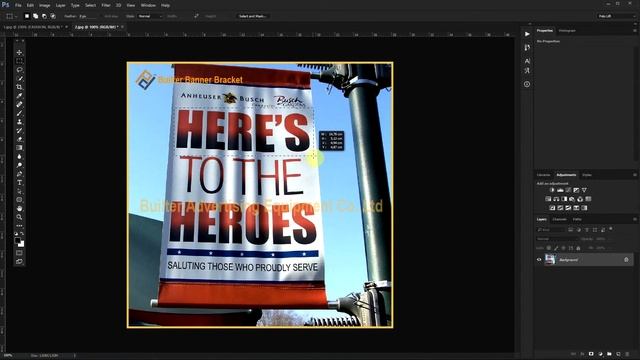This screenshot has width=640, height=360.
Task: Open the Adjustments panel flyout menu
Action: click(x=634, y=175)
